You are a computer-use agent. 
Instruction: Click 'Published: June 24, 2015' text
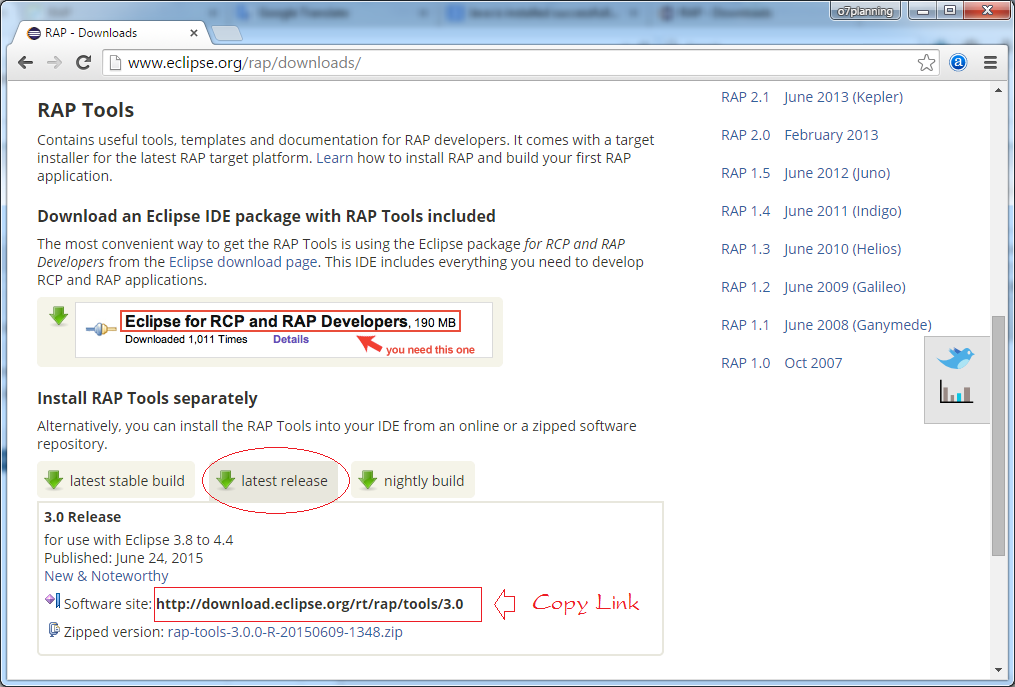[124, 558]
